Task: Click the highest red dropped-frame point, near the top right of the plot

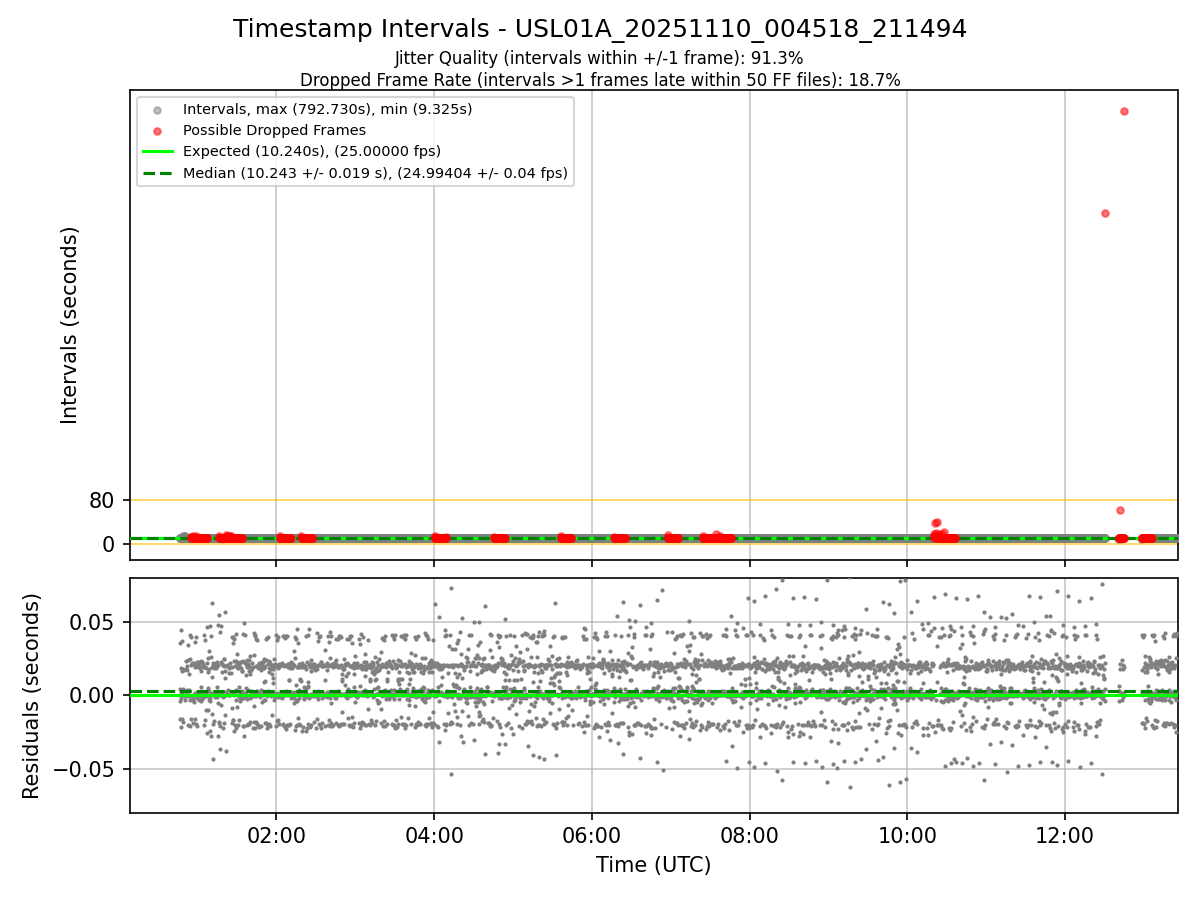Action: [x=1124, y=111]
